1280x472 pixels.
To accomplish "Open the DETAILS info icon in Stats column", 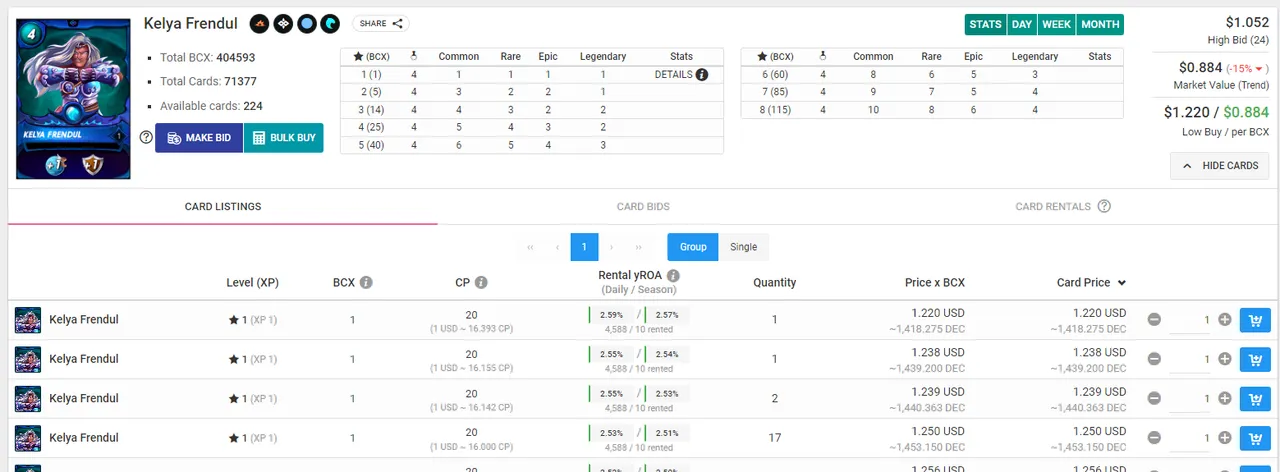I will [x=702, y=75].
